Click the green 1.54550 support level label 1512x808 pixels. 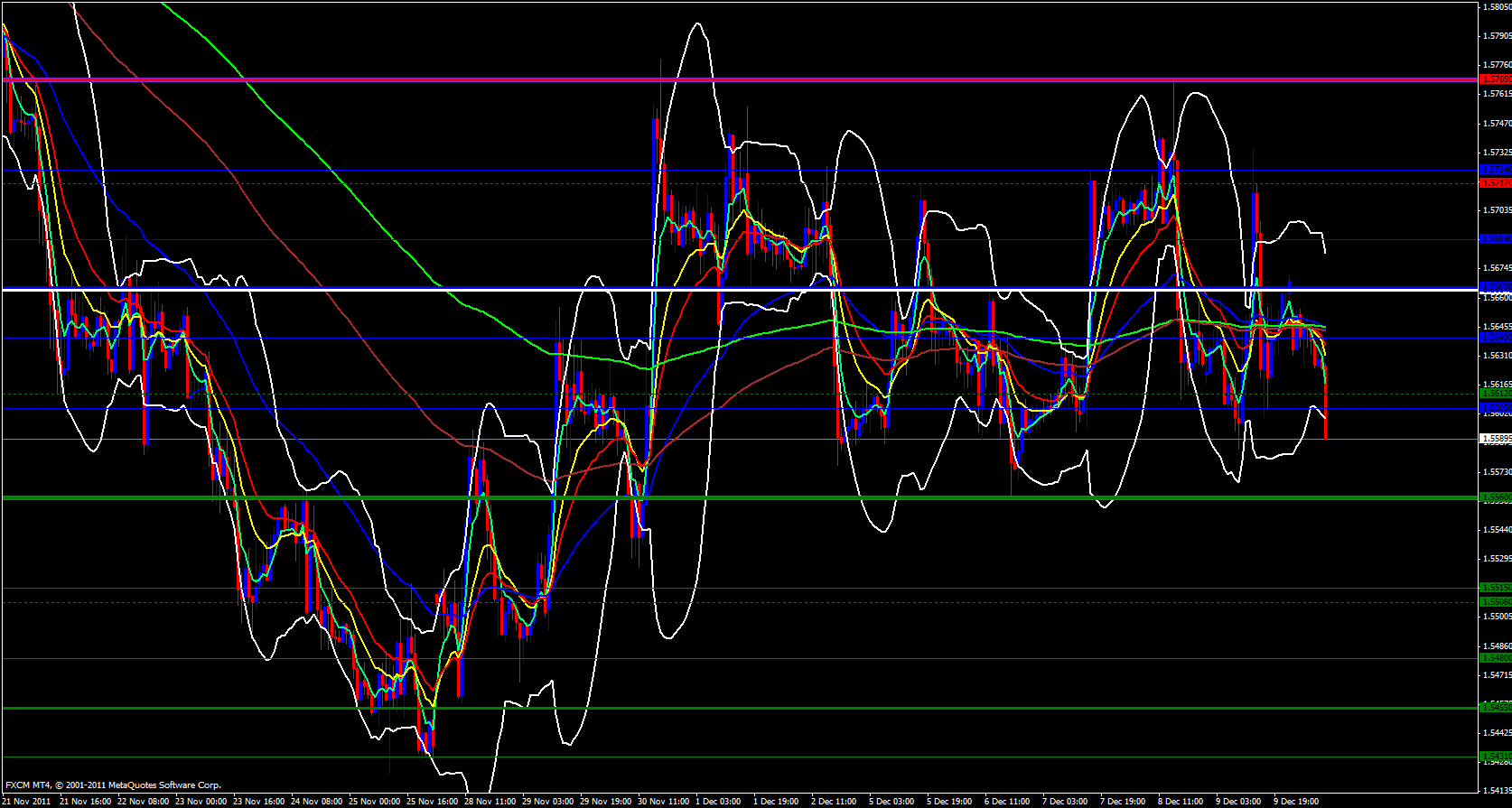[1495, 708]
